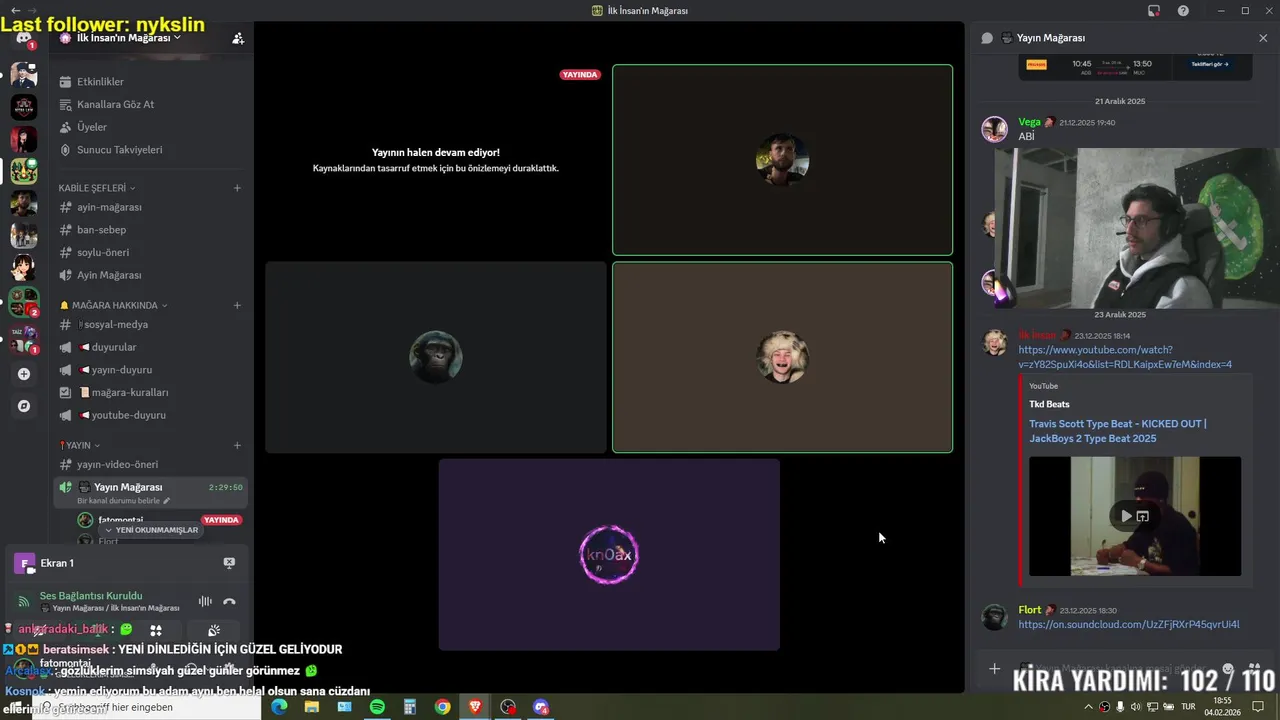The image size is (1280, 720).
Task: Open Microsoft Edge from the taskbar
Action: click(279, 707)
